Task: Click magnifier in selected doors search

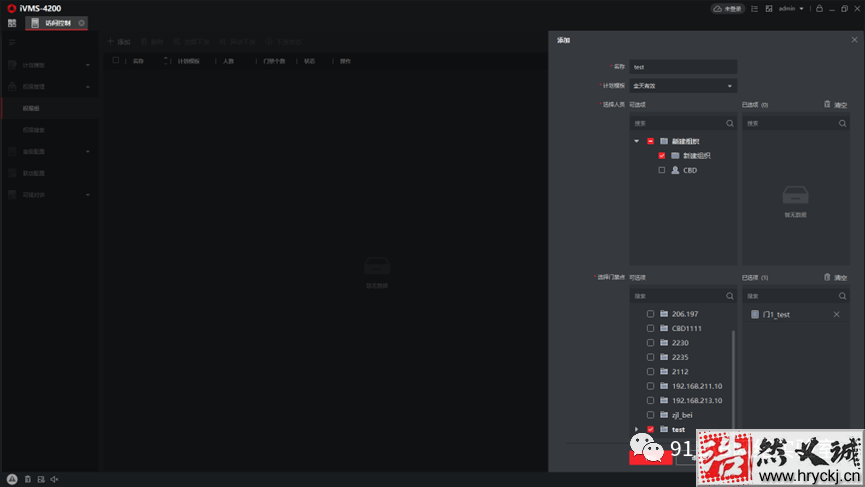Action: pos(842,296)
